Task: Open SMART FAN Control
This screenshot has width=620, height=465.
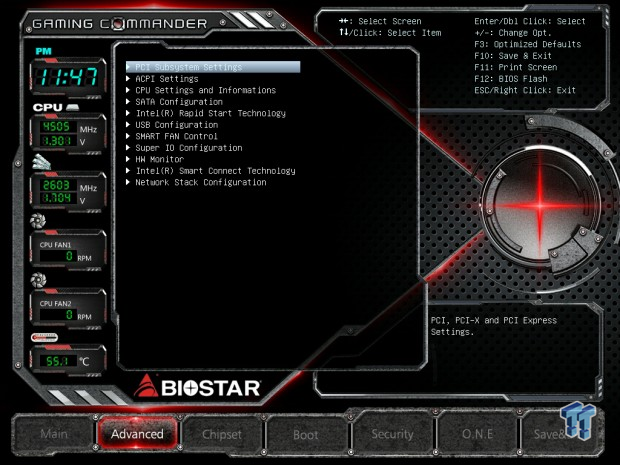Action: (x=176, y=136)
